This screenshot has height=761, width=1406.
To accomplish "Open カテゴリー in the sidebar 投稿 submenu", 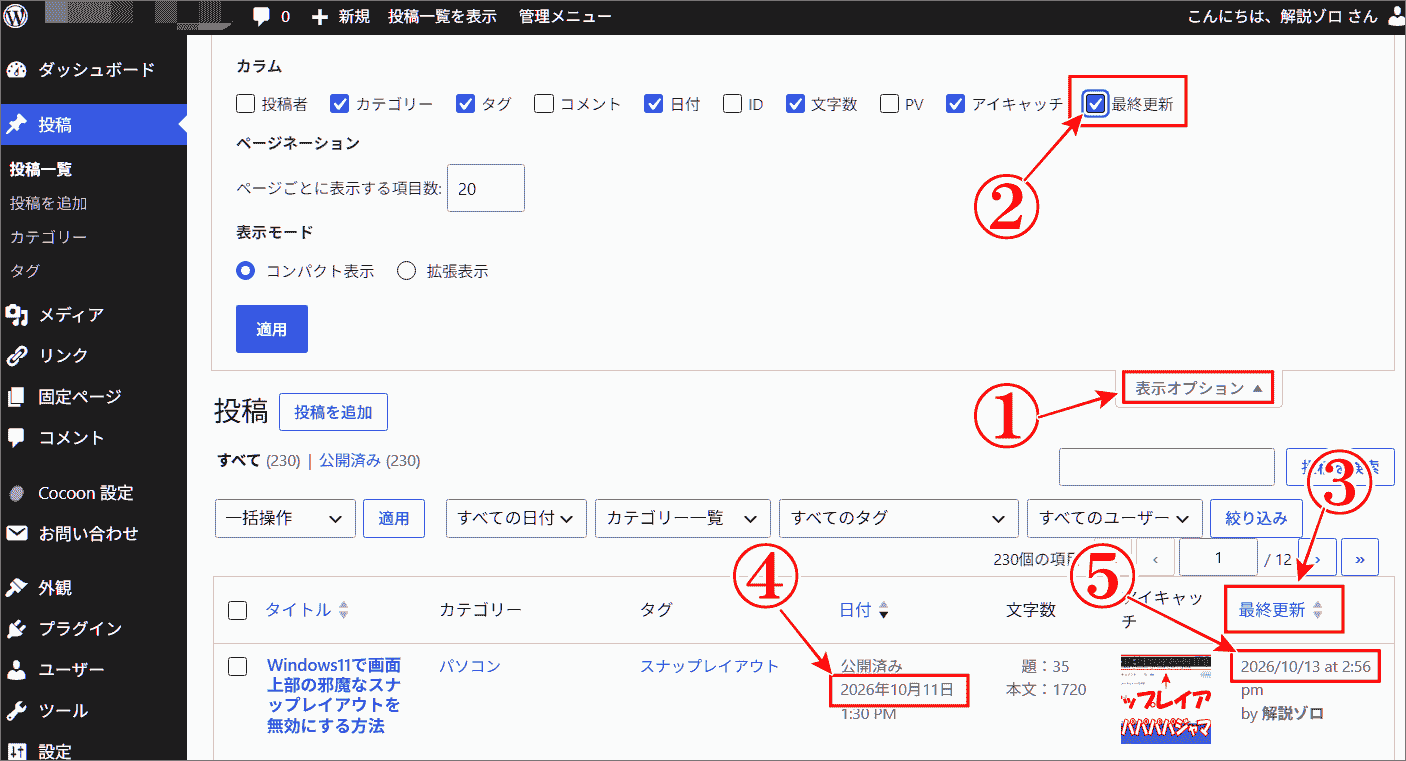I will [48, 237].
